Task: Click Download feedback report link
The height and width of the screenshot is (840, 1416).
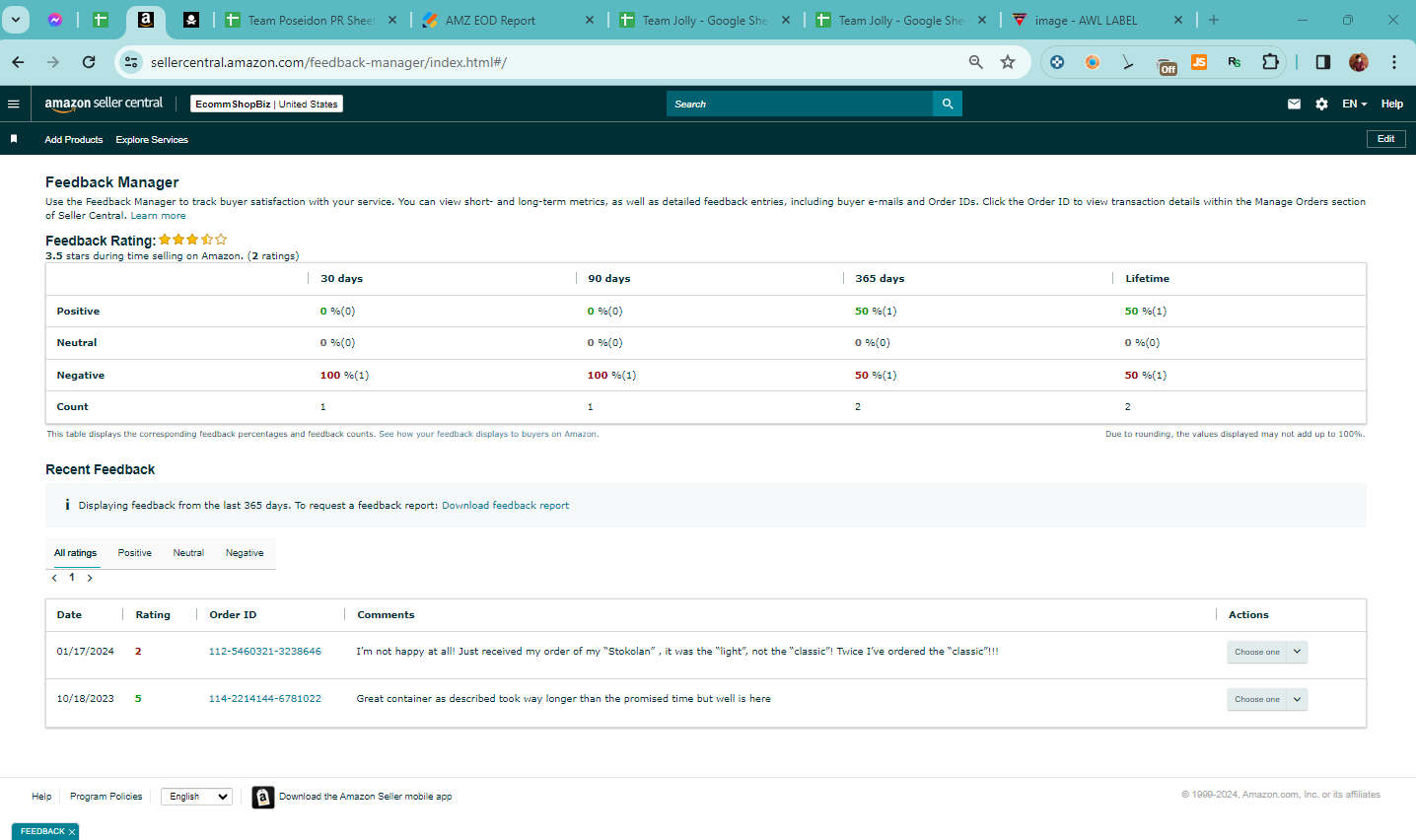Action: [506, 506]
